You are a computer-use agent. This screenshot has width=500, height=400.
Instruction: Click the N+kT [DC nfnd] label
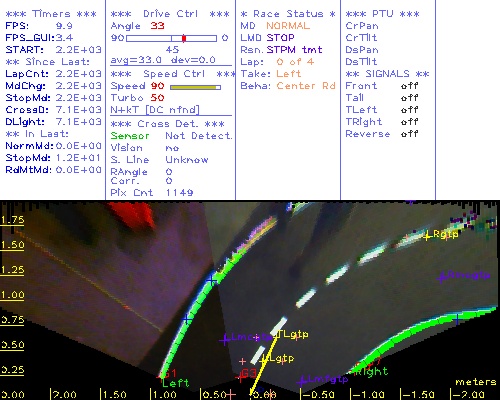(155, 110)
